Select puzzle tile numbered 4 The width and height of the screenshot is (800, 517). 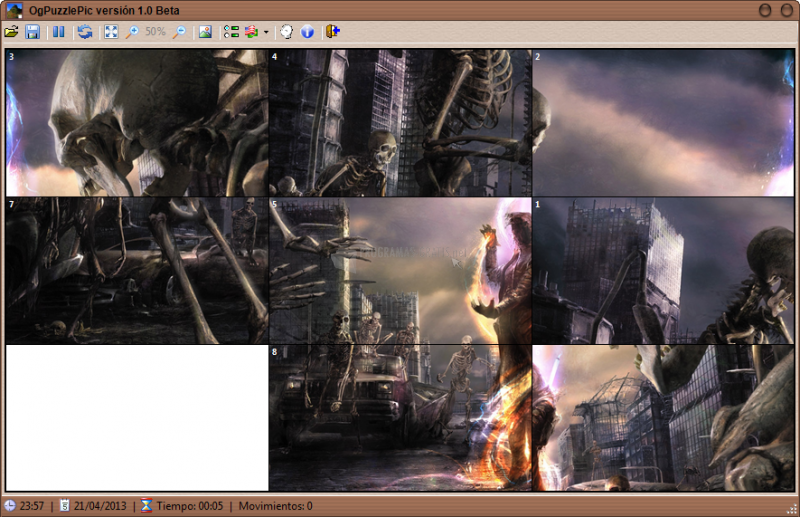400,123
